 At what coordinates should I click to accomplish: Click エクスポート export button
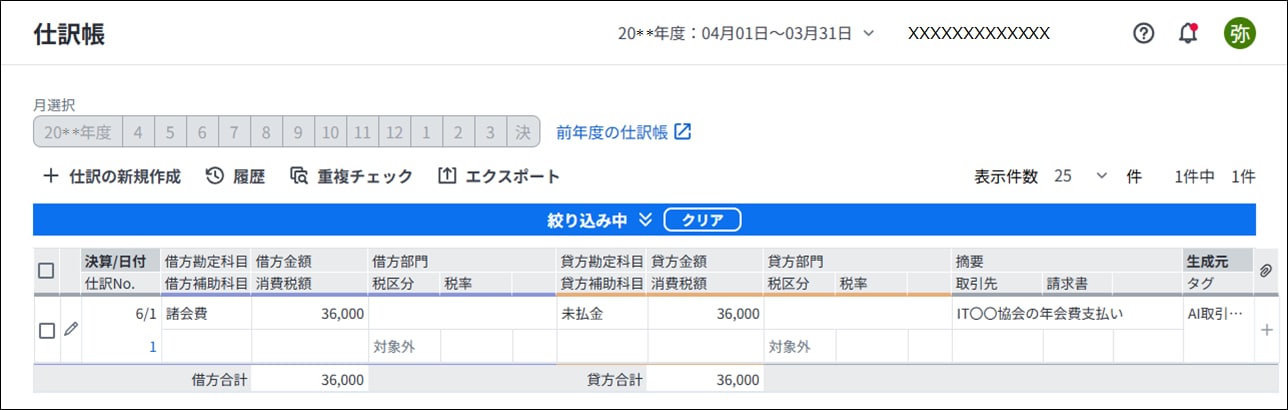click(499, 176)
